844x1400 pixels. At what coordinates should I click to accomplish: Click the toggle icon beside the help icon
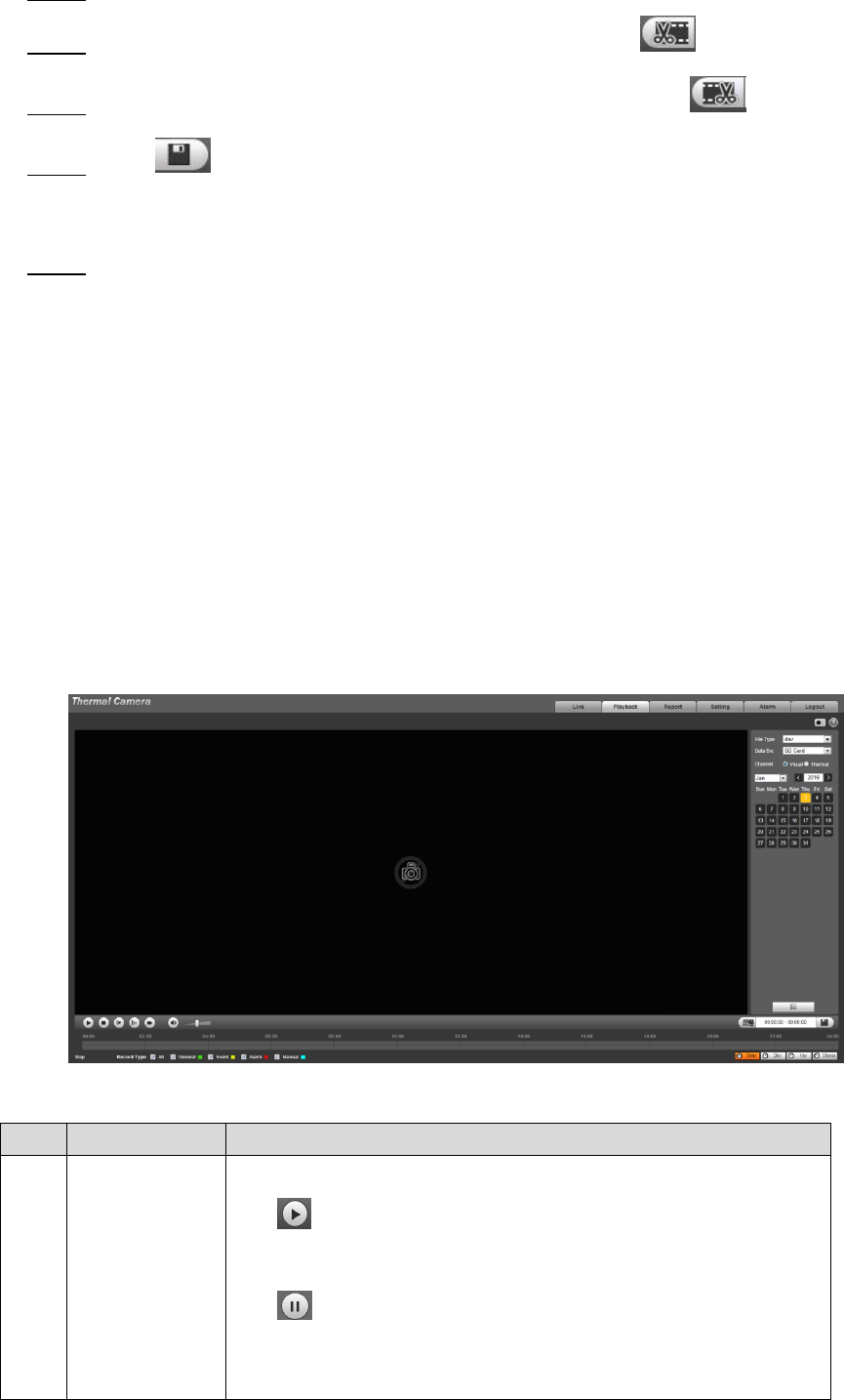click(820, 721)
